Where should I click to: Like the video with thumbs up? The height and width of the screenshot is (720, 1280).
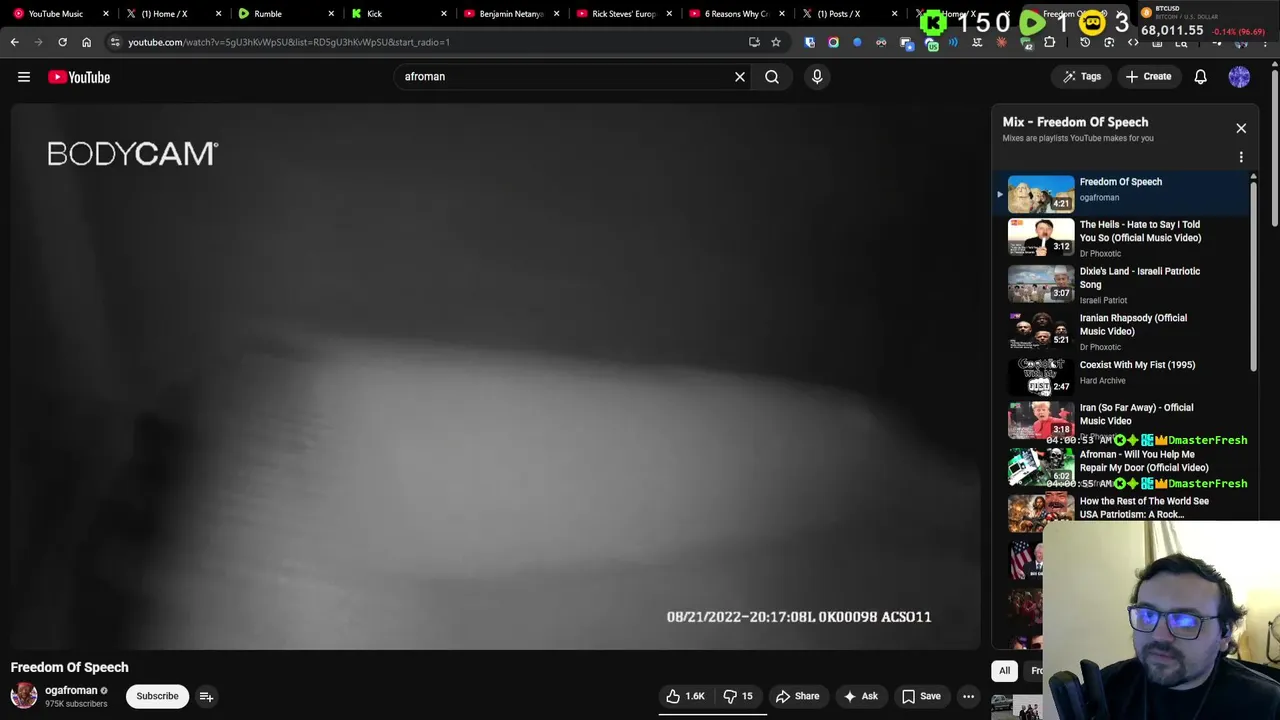pyautogui.click(x=686, y=696)
